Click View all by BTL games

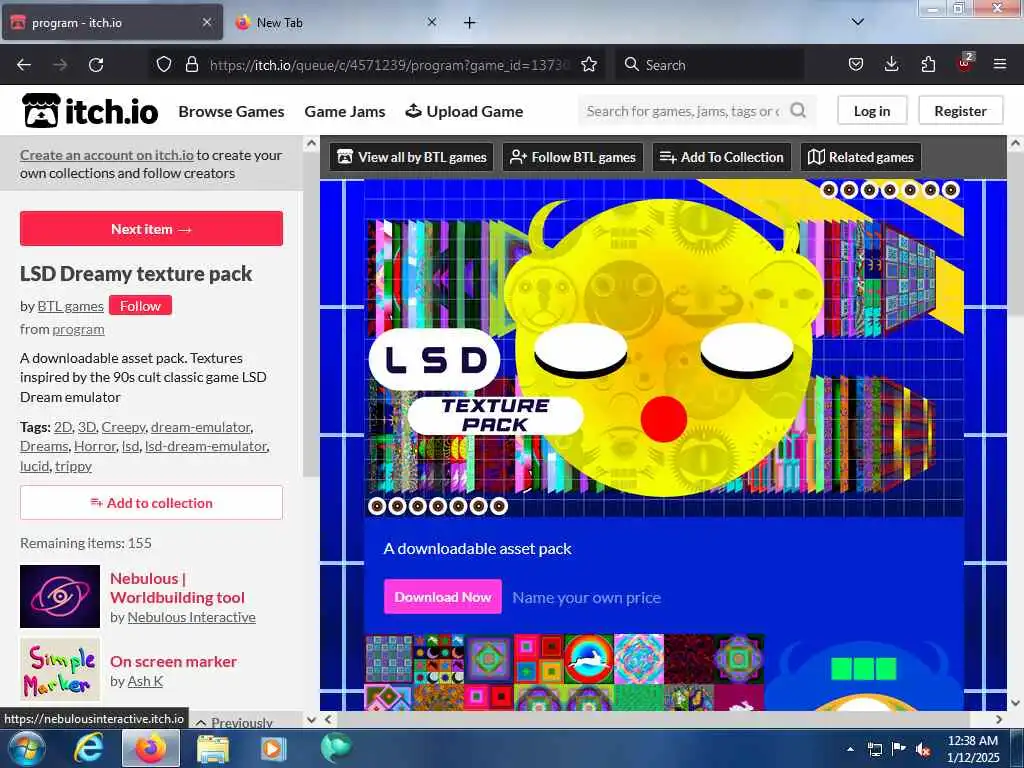point(411,157)
